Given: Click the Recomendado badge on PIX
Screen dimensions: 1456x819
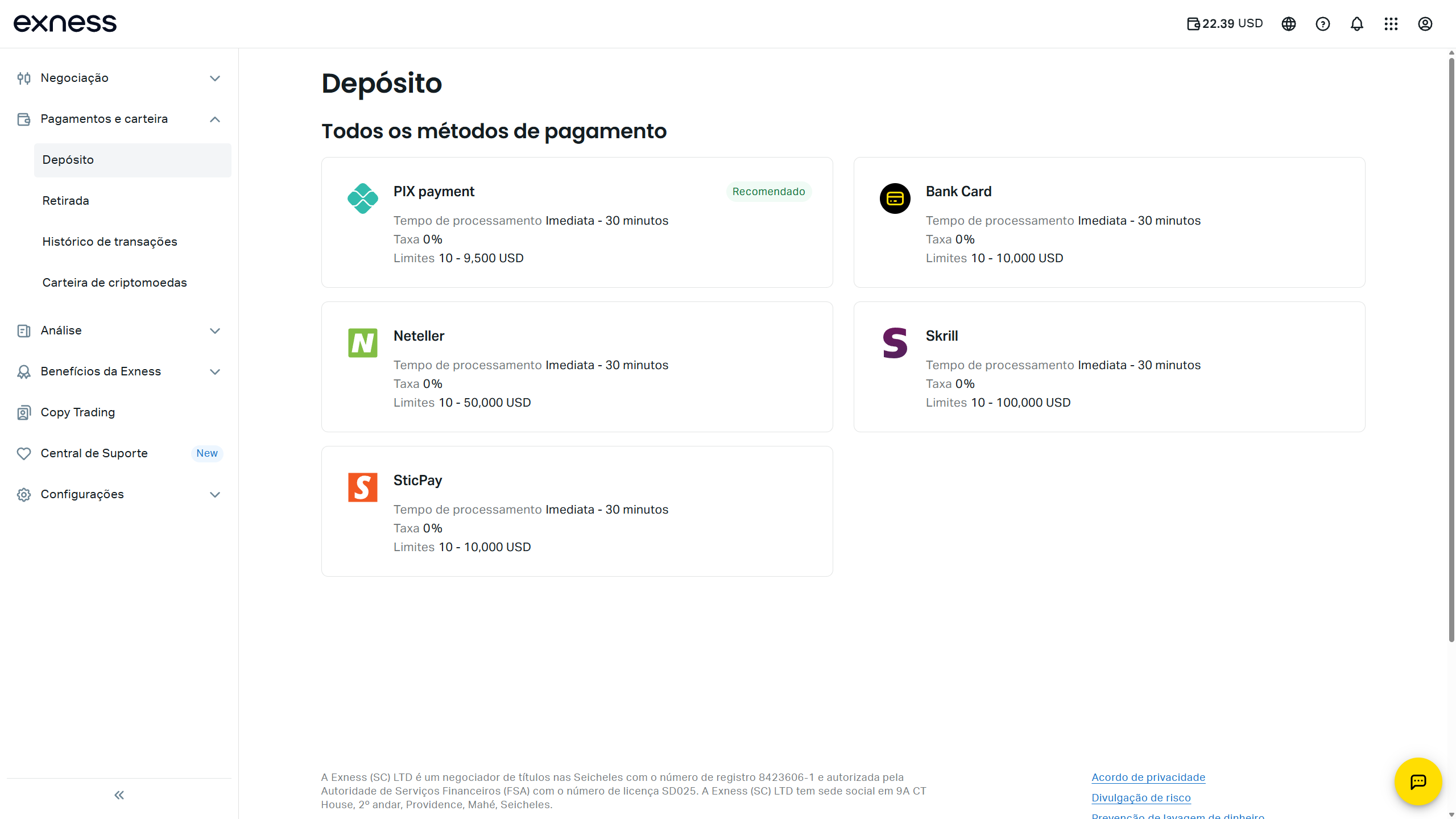Looking at the screenshot, I should coord(769,192).
